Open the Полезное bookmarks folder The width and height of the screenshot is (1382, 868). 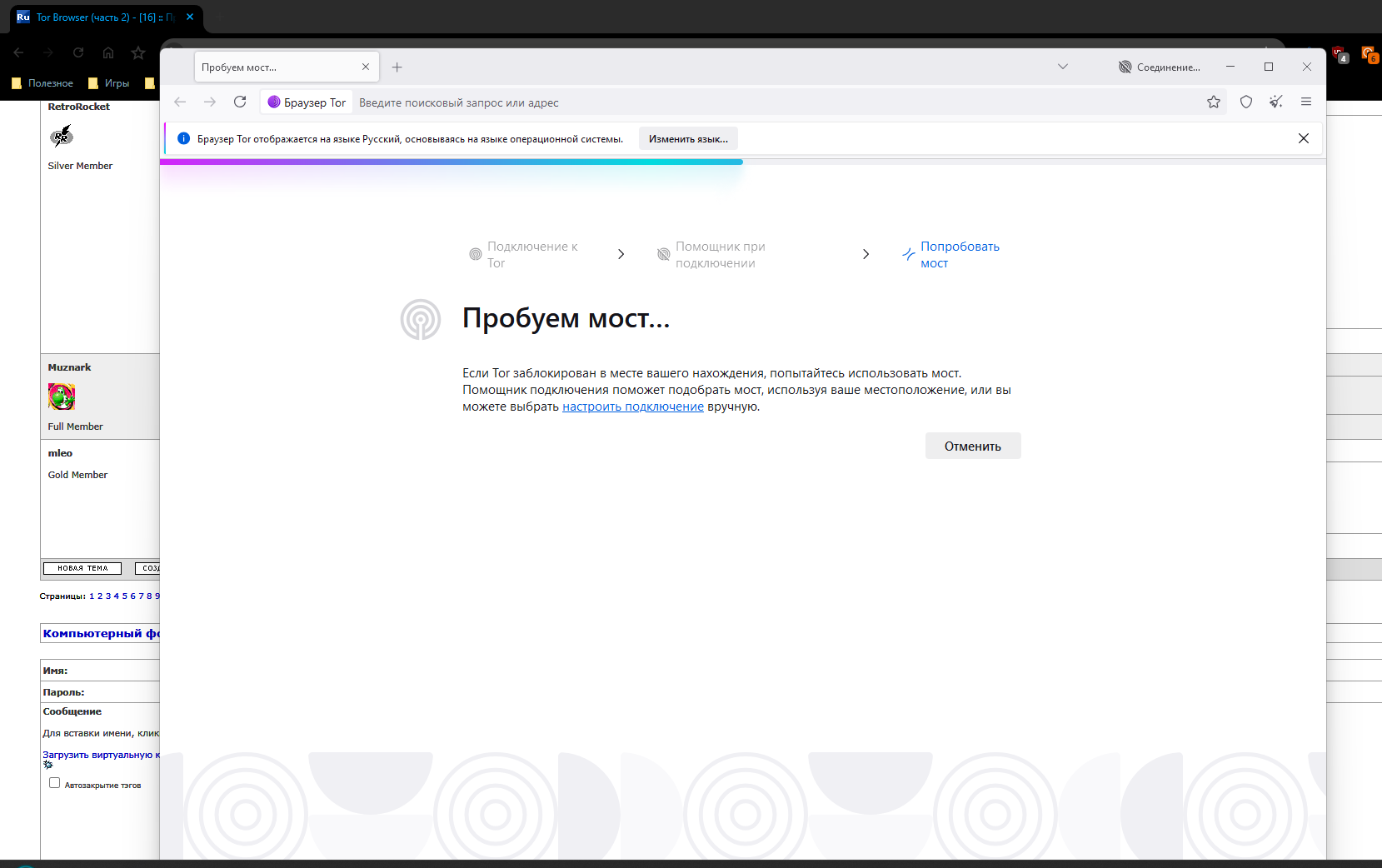(42, 83)
